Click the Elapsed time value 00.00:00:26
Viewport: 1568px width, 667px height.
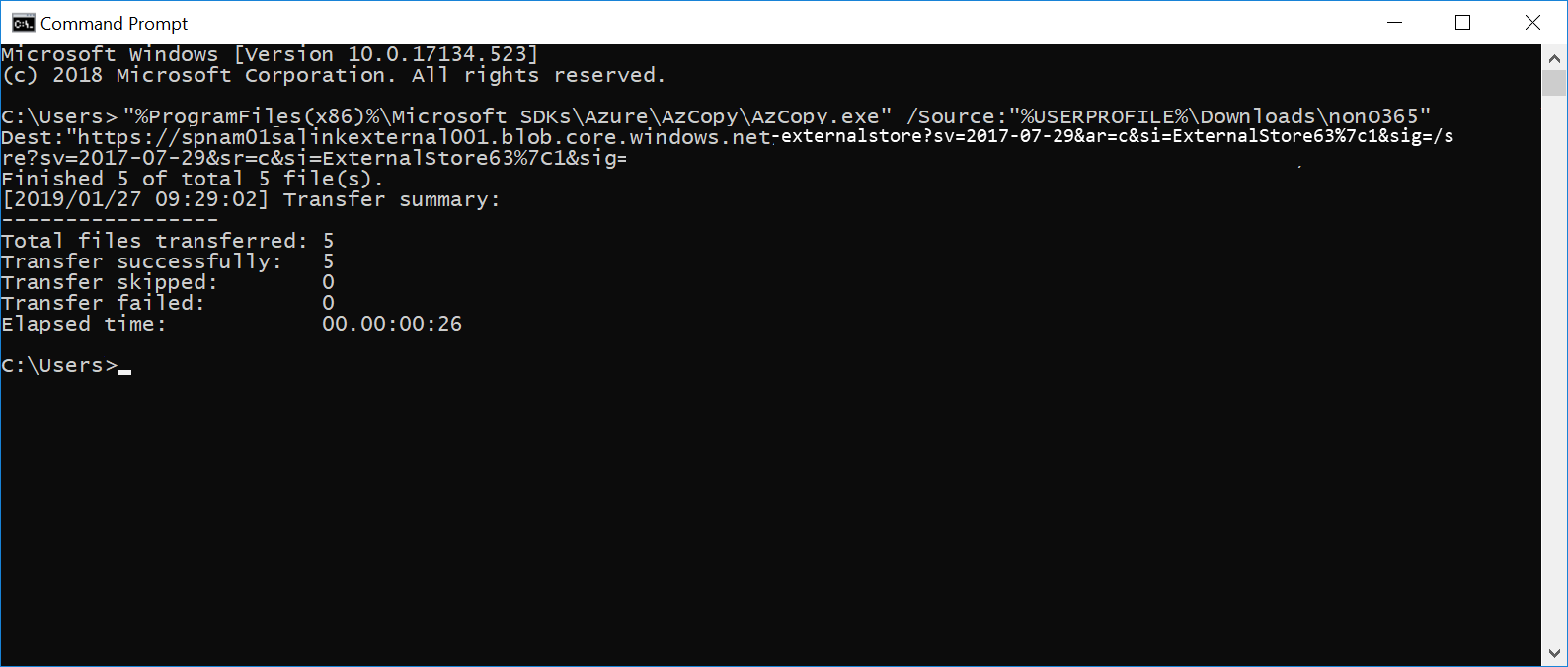pyautogui.click(x=392, y=324)
